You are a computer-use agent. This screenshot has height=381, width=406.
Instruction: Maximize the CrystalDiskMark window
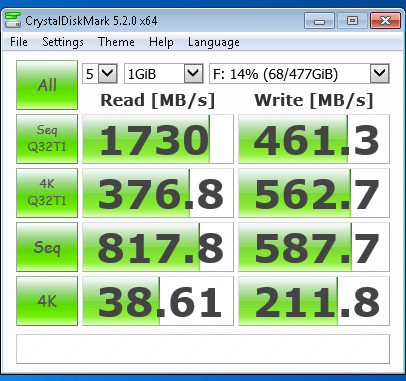click(352, 21)
